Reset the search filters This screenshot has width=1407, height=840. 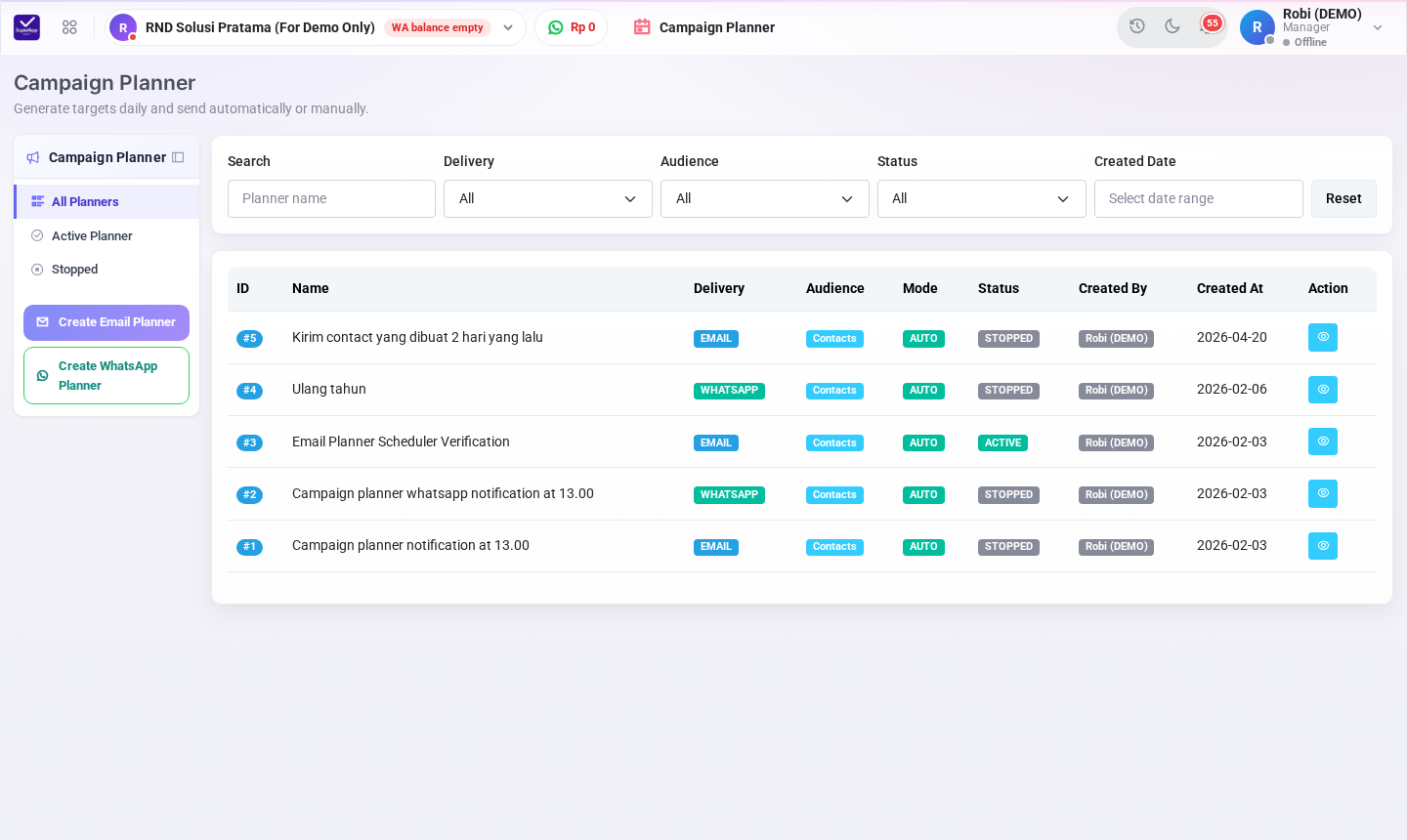pos(1343,198)
